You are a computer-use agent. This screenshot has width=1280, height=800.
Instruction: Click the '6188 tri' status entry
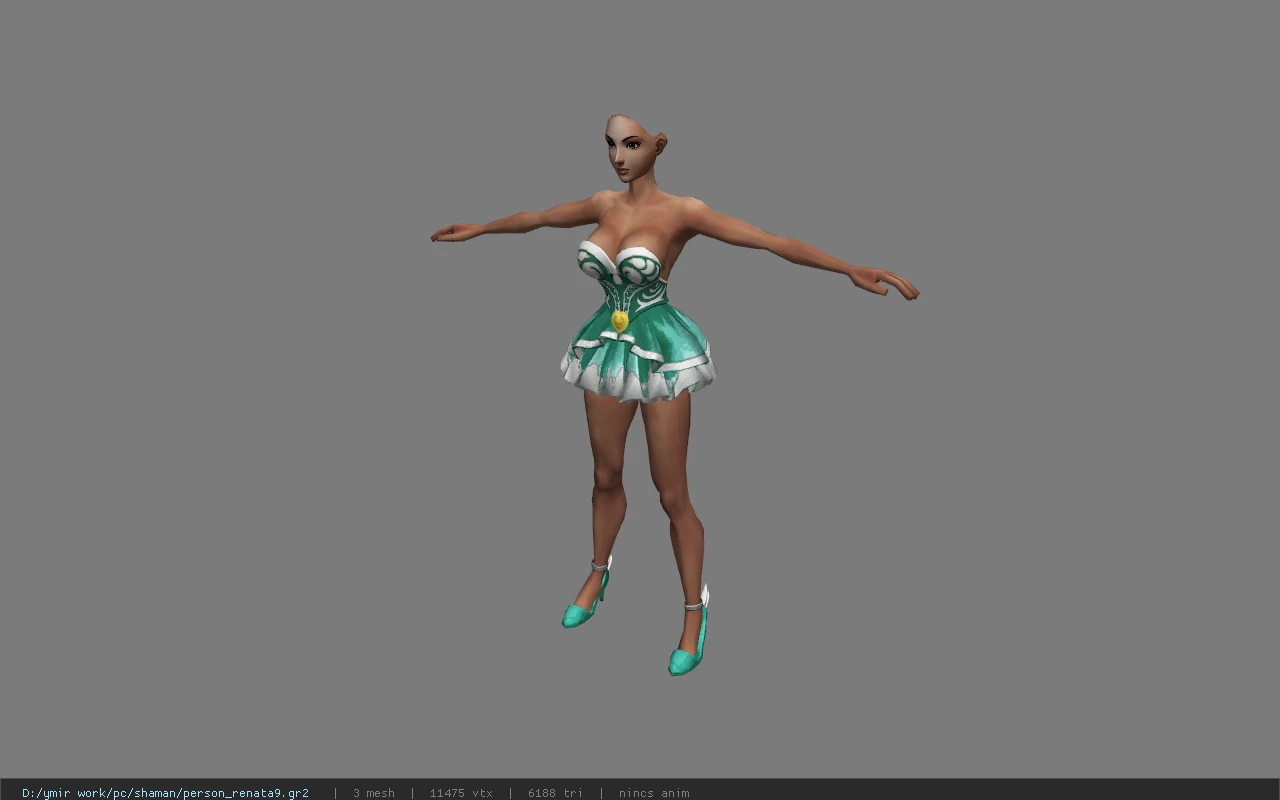[x=555, y=793]
